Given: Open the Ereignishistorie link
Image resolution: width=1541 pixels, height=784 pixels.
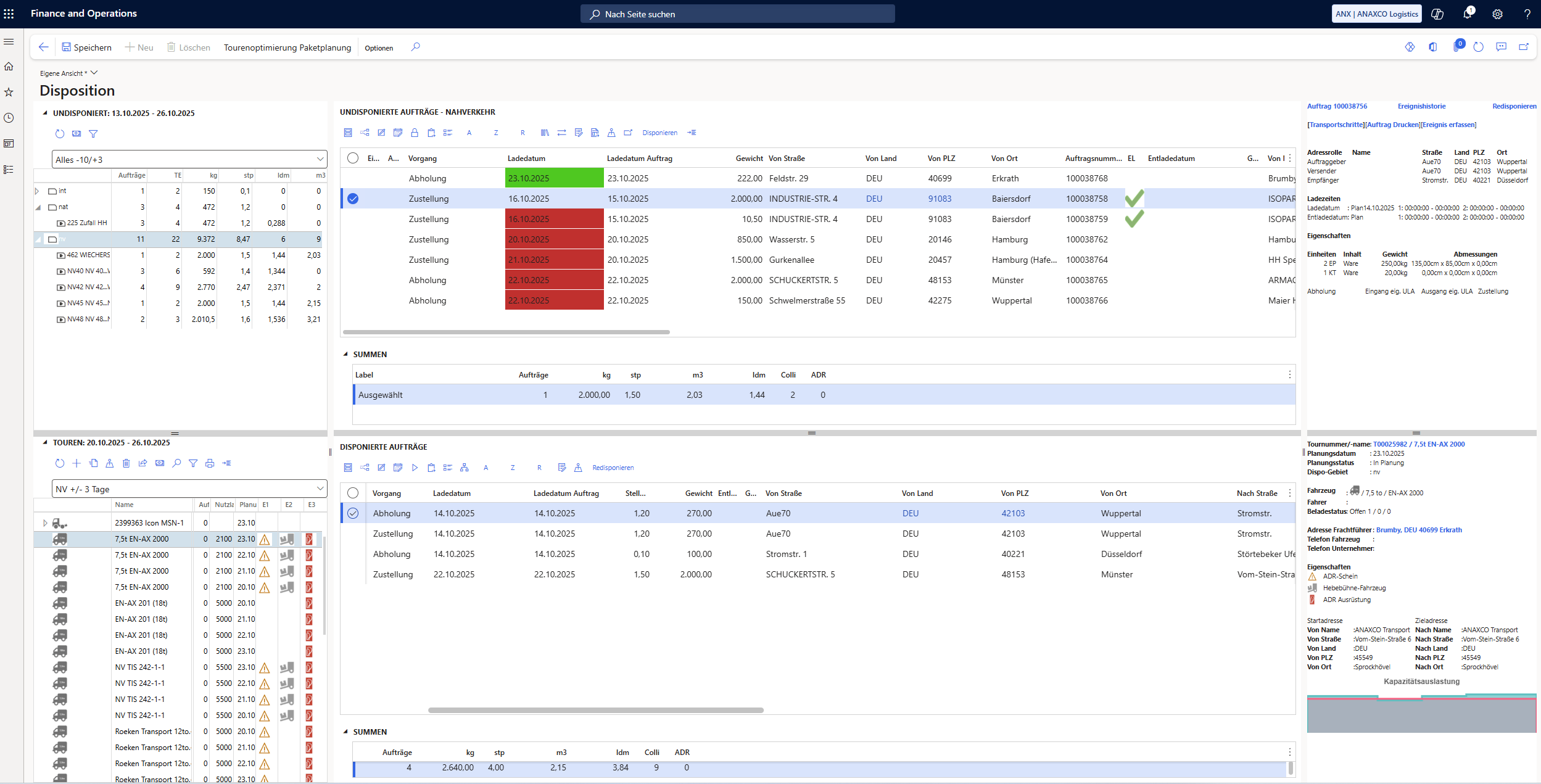Looking at the screenshot, I should [x=1421, y=106].
